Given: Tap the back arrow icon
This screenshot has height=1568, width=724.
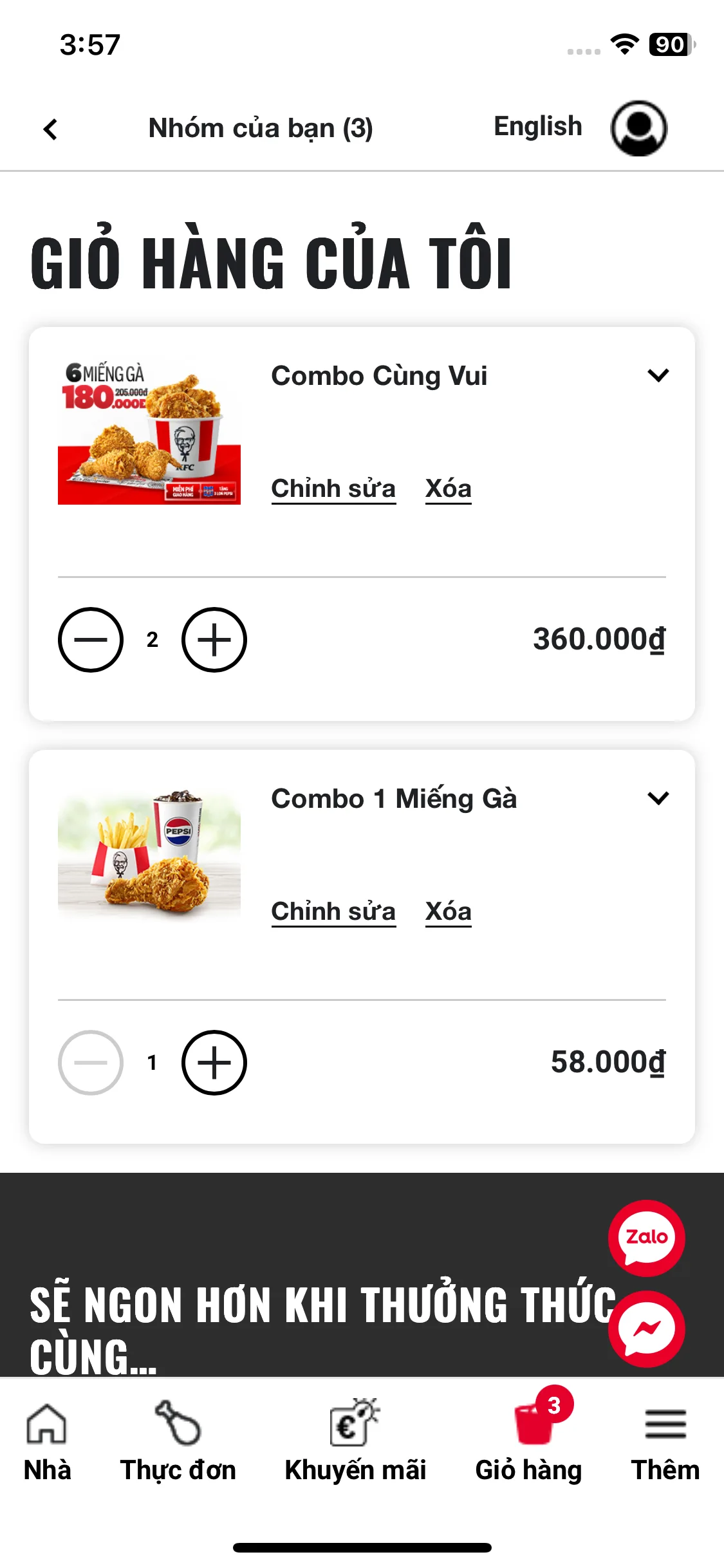Looking at the screenshot, I should 50,129.
